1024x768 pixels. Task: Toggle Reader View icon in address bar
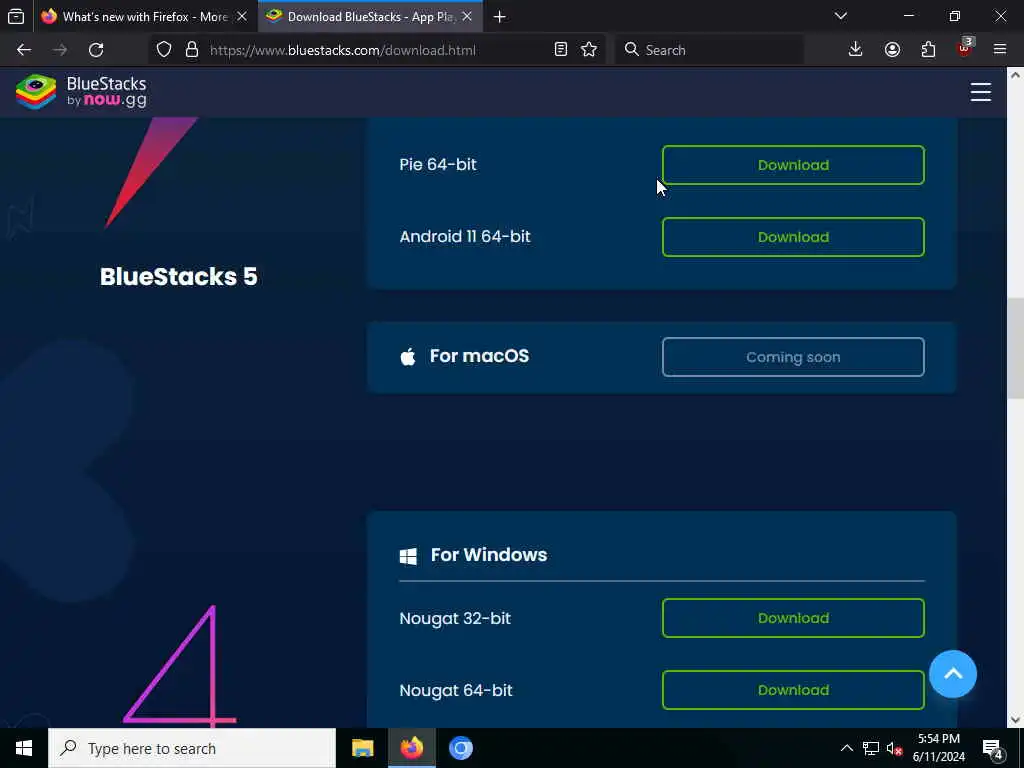(x=560, y=50)
